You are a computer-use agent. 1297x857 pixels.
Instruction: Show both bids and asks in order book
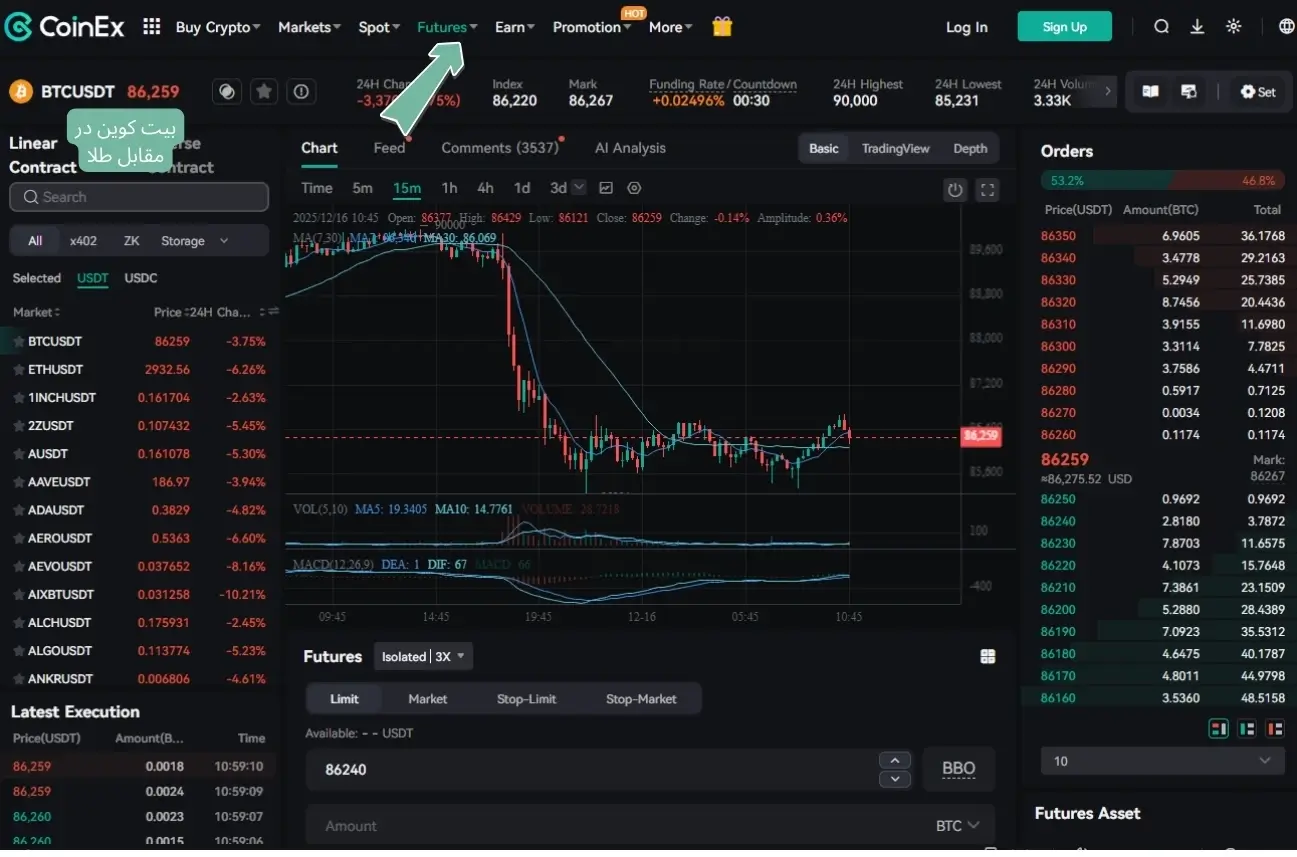1218,728
